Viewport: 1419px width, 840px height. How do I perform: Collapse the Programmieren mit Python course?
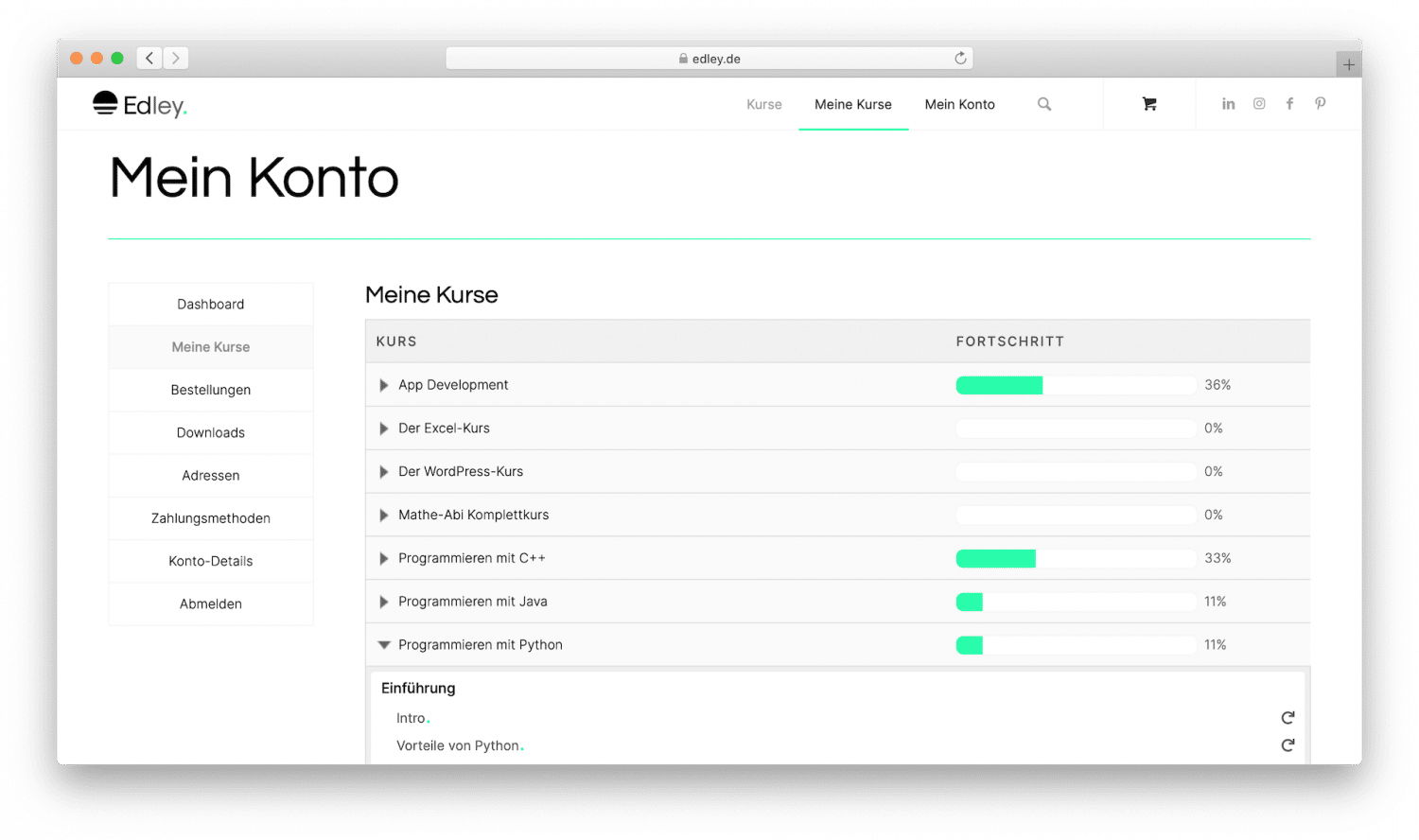click(384, 645)
